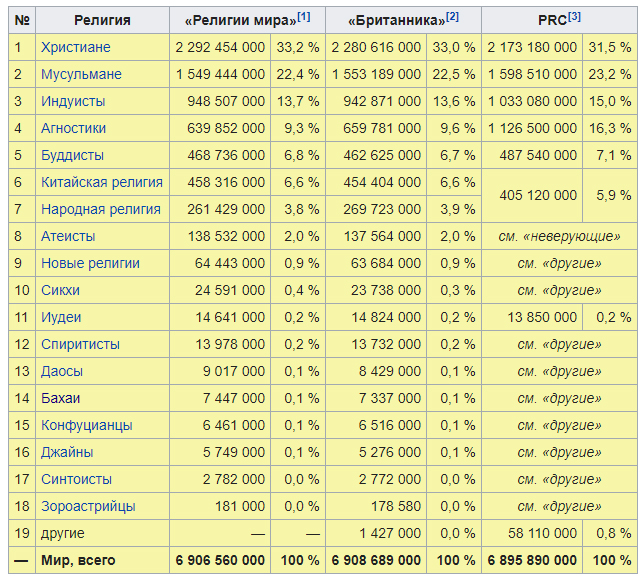The width and height of the screenshot is (644, 578).
Task: Open the Джайны link
Action: pos(67,452)
